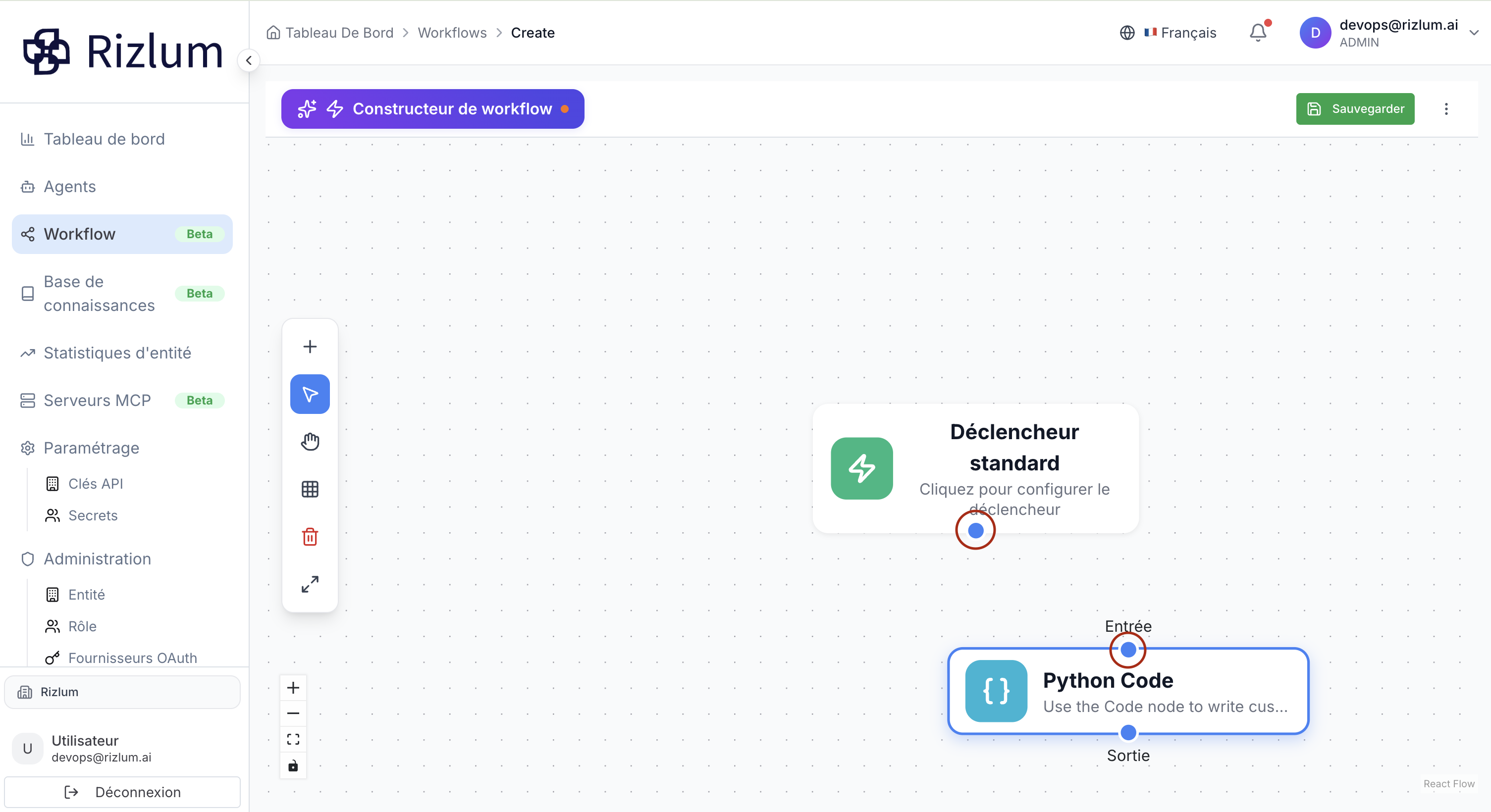Select the hand pan tool
This screenshot has width=1491, height=812.
coord(310,441)
